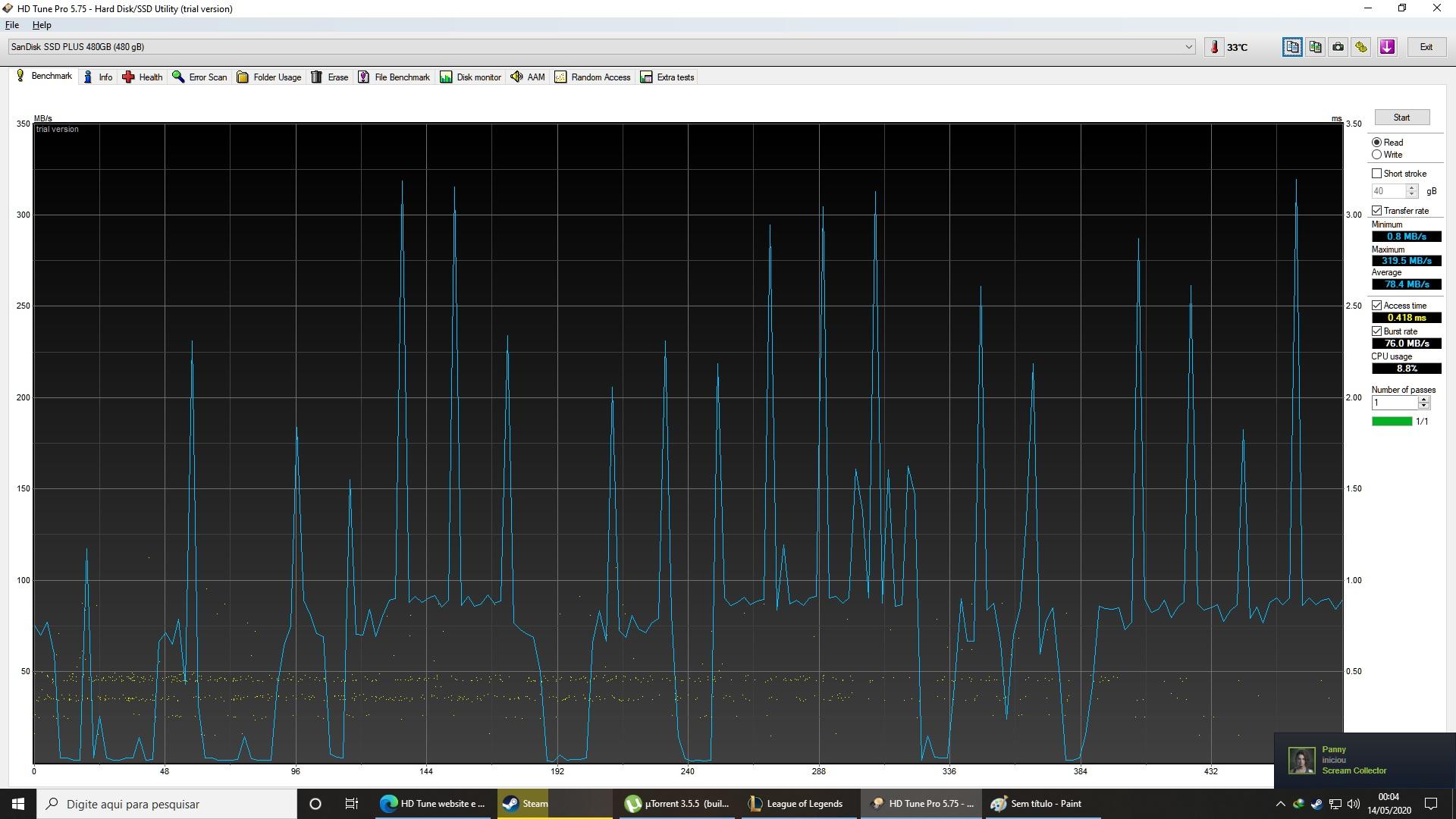This screenshot has width=1456, height=819.
Task: Open the AAM tab
Action: [x=528, y=77]
